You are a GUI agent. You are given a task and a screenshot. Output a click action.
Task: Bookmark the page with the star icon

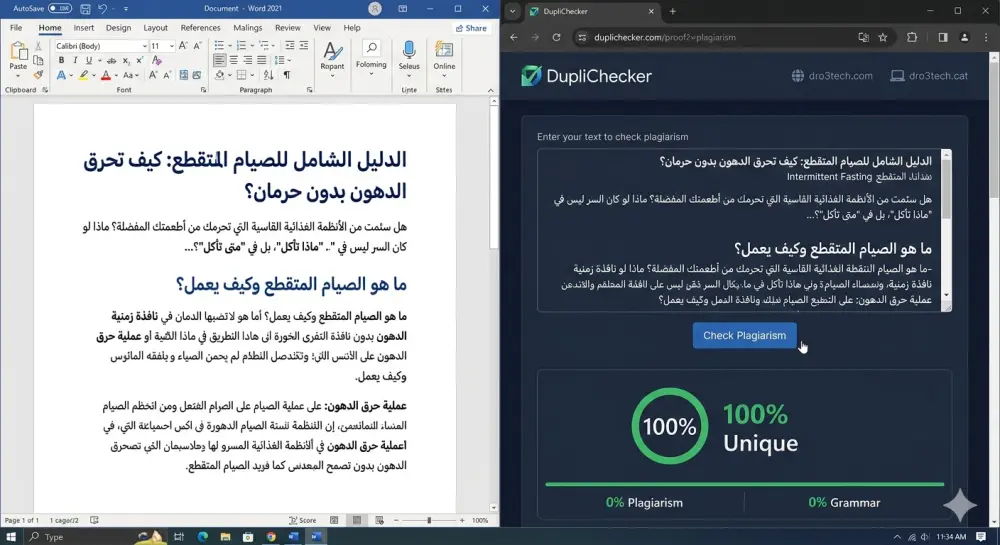(883, 38)
